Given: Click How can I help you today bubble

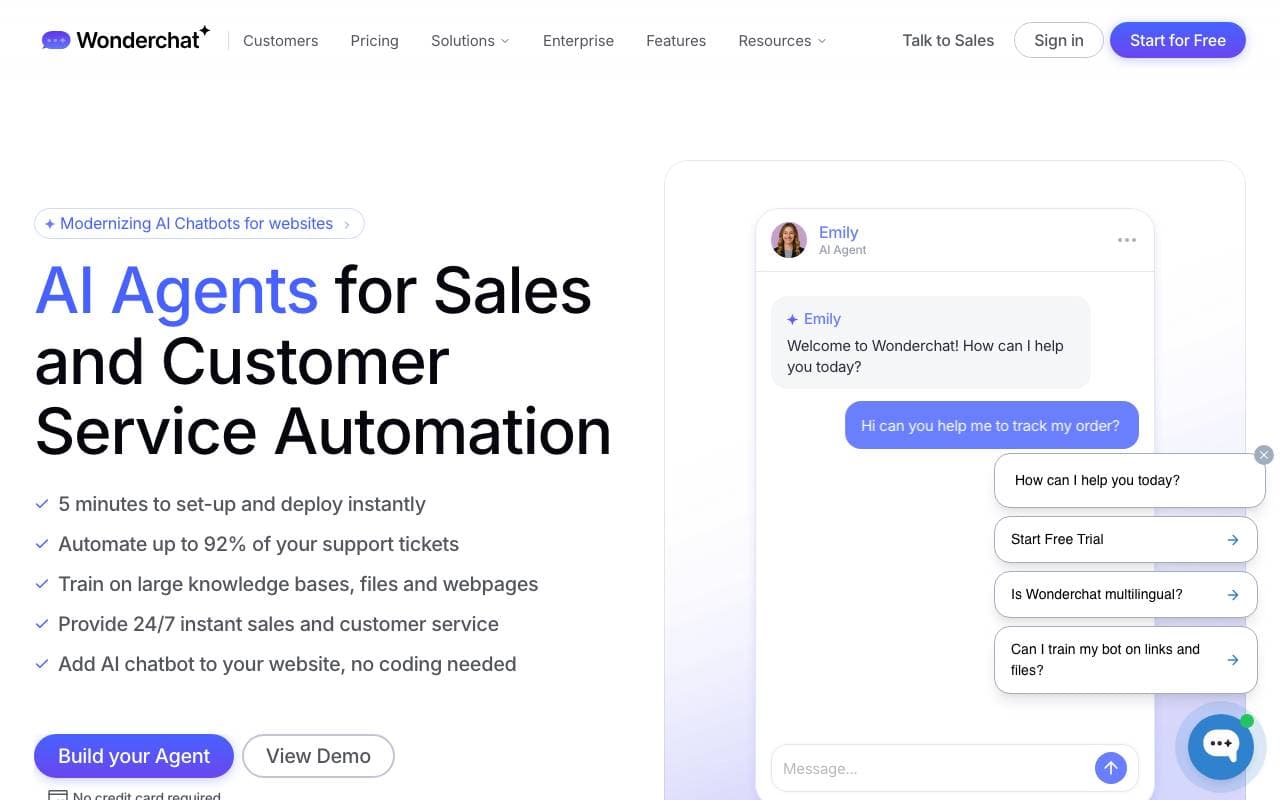Looking at the screenshot, I should [1130, 480].
